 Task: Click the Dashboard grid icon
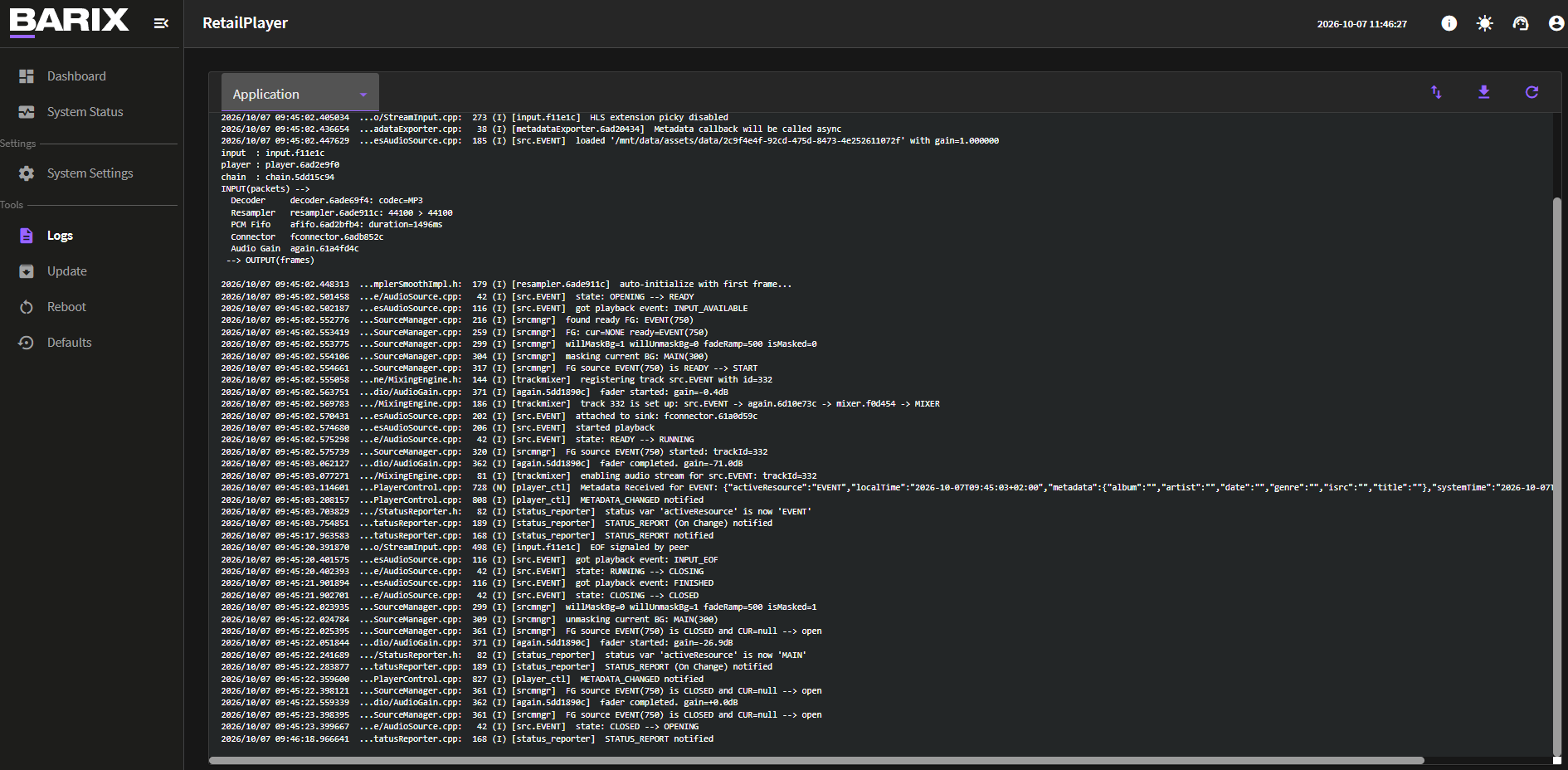click(27, 76)
